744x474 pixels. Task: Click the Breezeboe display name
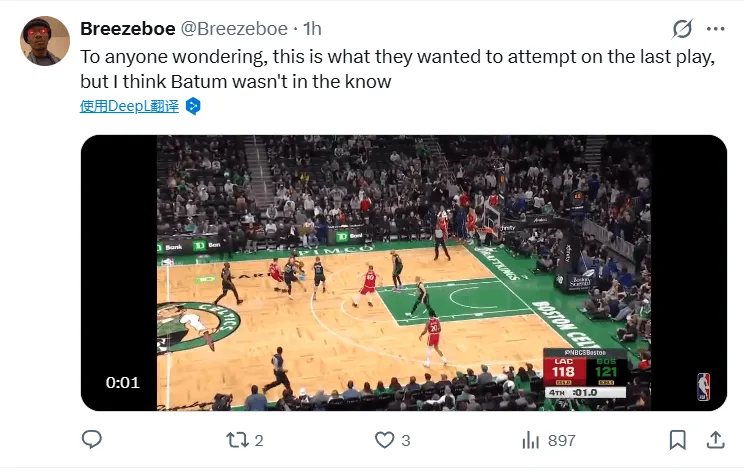[x=128, y=29]
